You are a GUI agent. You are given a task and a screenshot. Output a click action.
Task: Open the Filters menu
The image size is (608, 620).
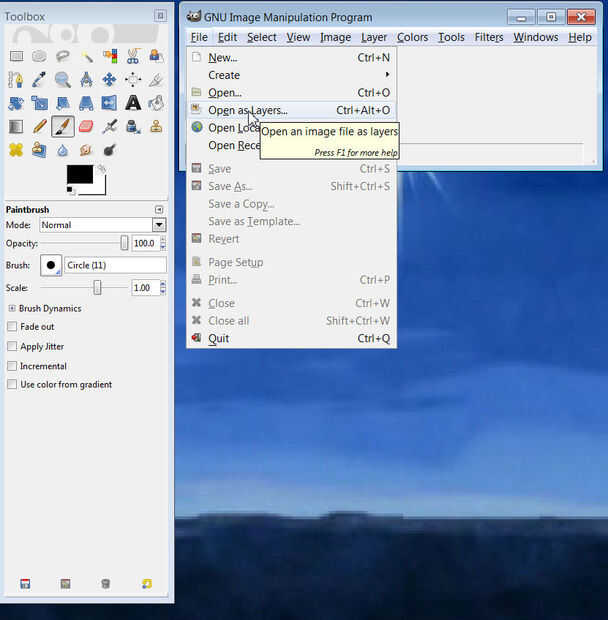pyautogui.click(x=489, y=37)
